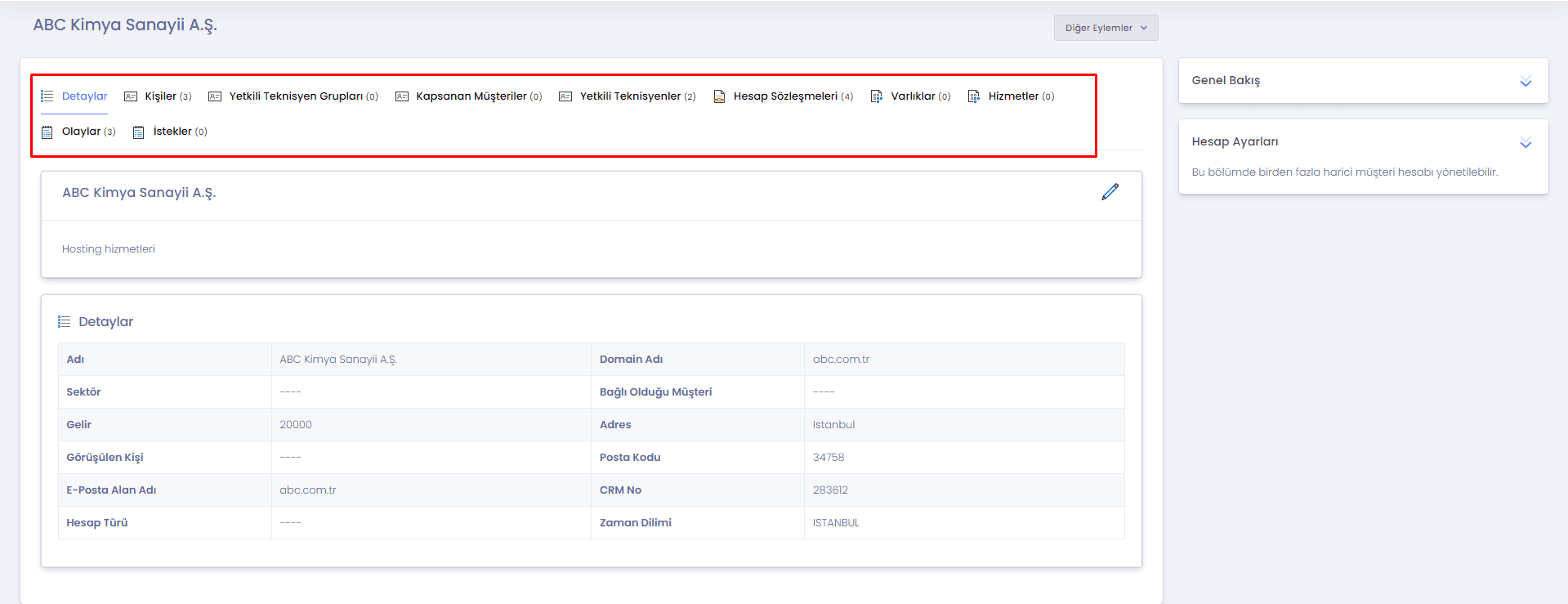Click the Görüşülen Kişi label

[x=105, y=458]
